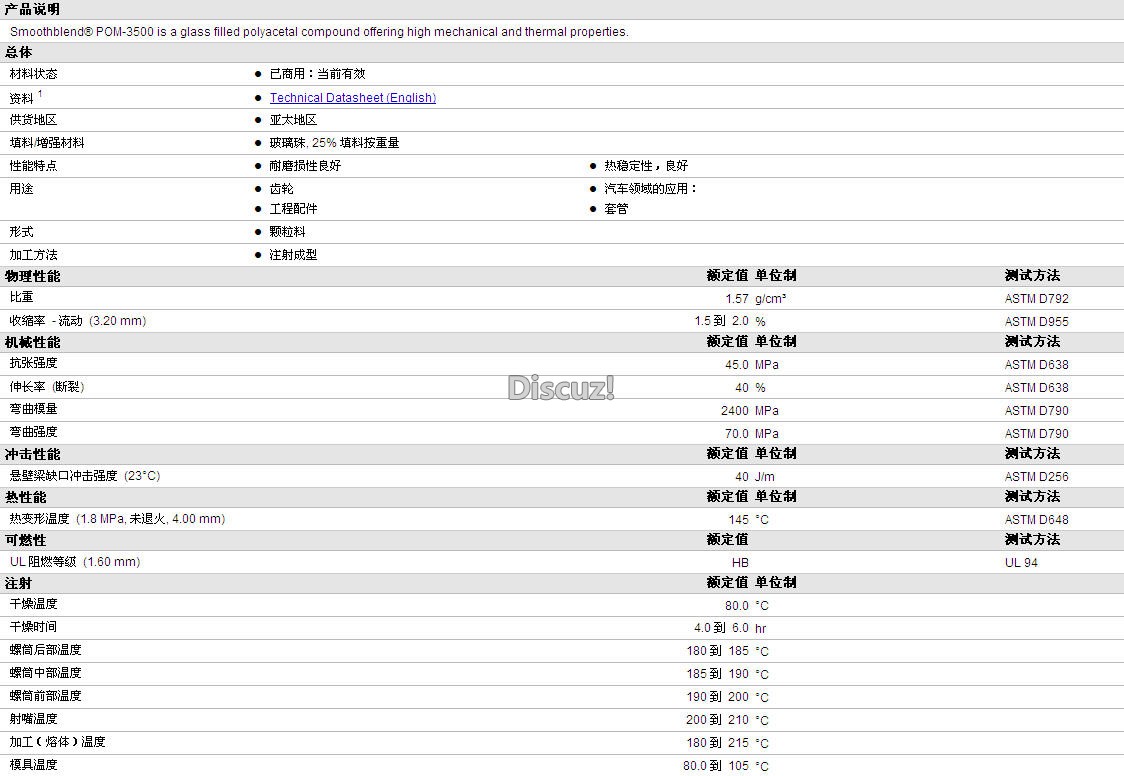Click the 干燥温度 value 80.0
The image size is (1124, 776).
737,605
